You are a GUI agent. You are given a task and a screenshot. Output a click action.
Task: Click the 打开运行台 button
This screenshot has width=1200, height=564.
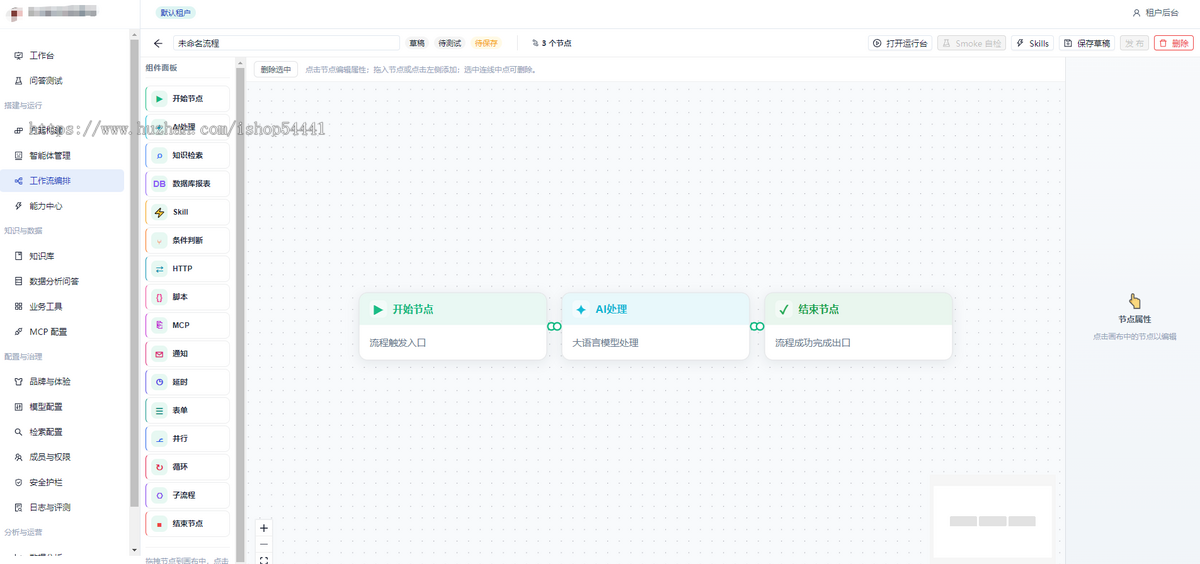click(x=900, y=43)
